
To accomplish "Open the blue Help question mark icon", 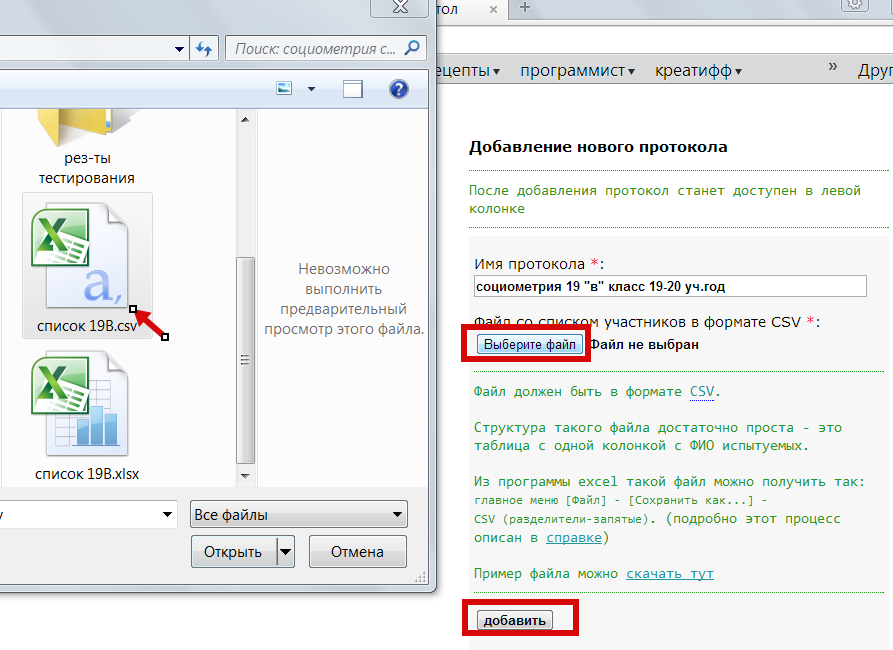I will point(399,89).
